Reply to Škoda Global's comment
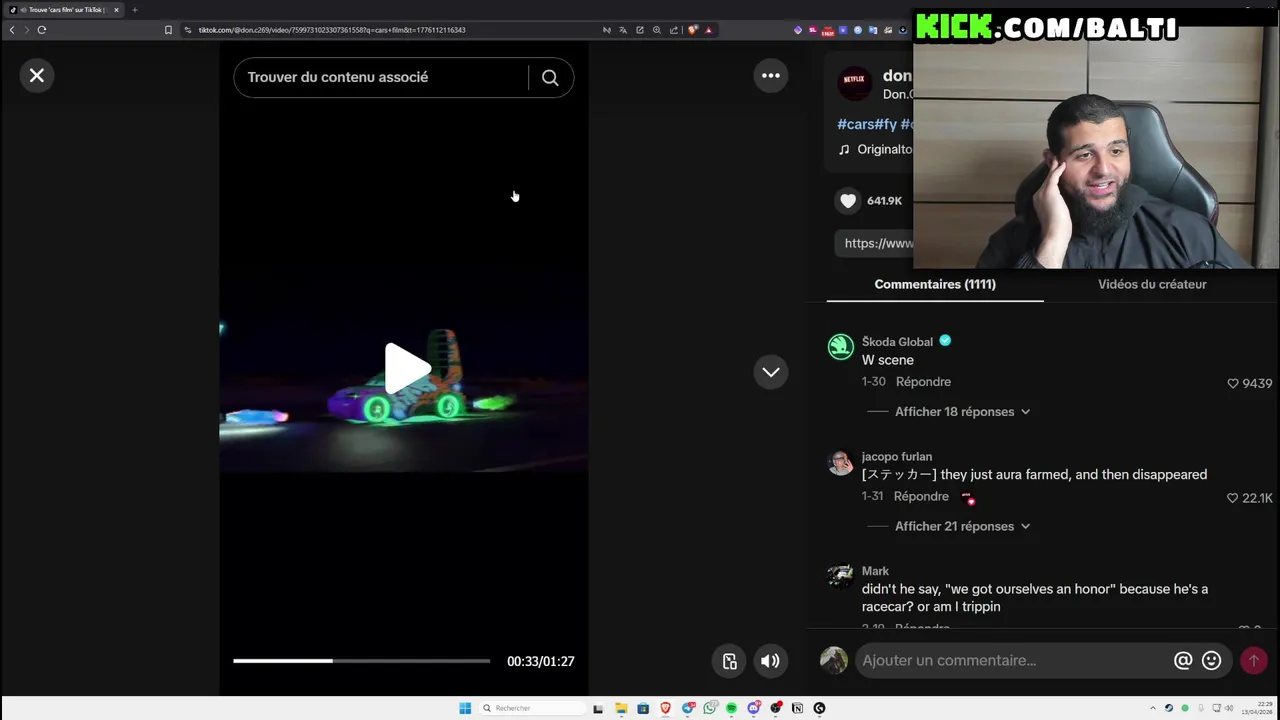This screenshot has height=720, width=1280. point(923,382)
